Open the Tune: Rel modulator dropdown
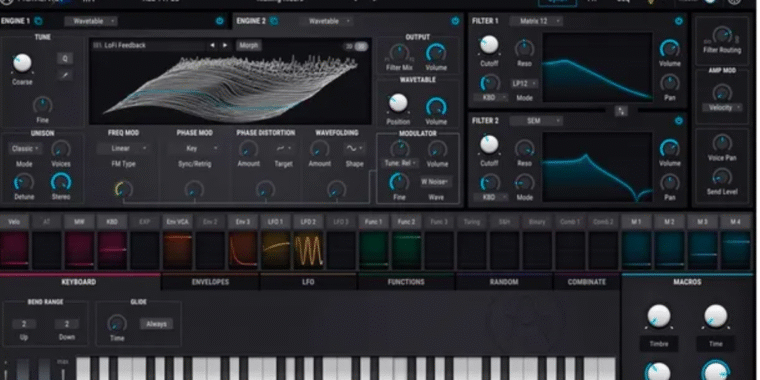The width and height of the screenshot is (760, 380). (x=401, y=163)
